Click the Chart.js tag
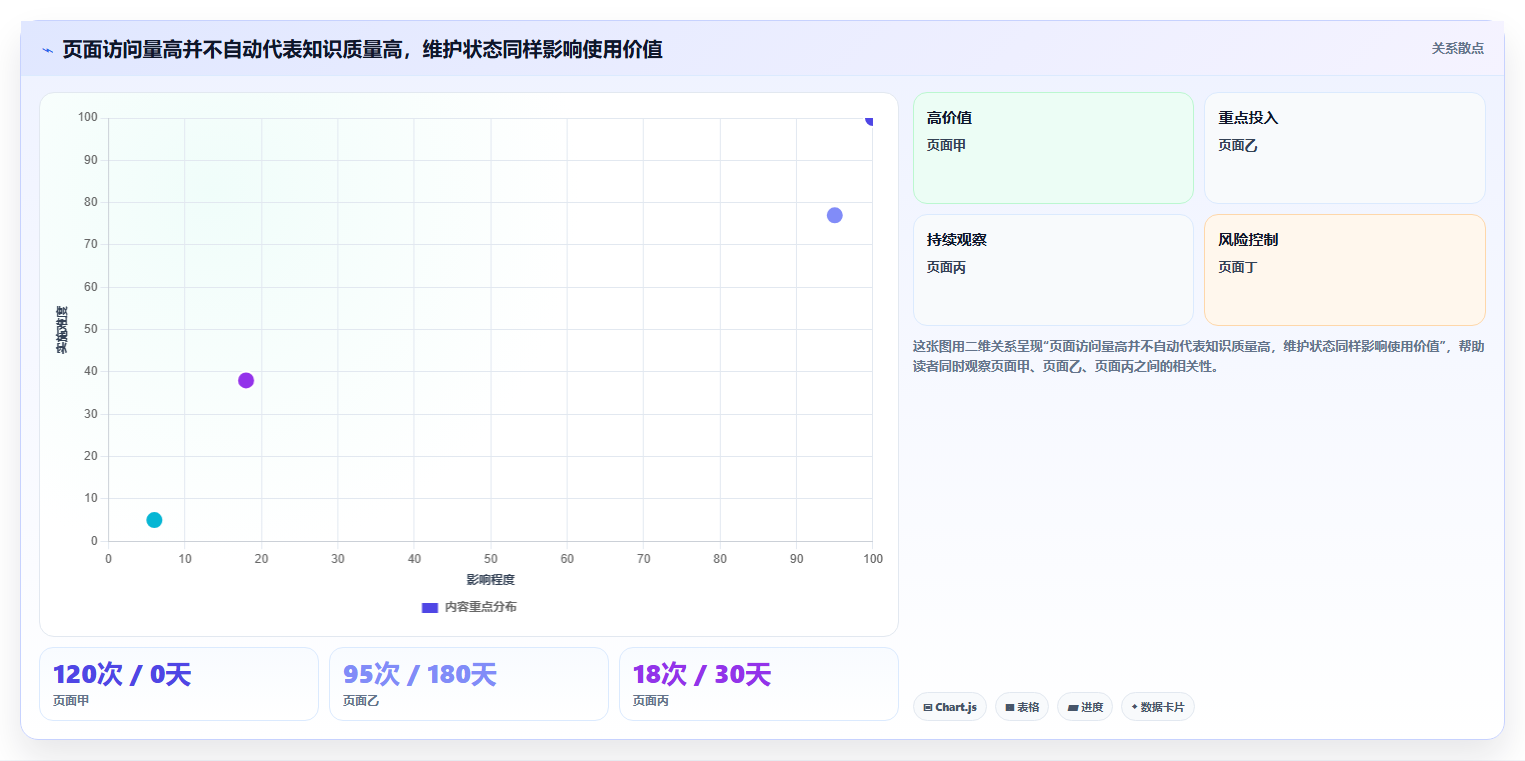This screenshot has width=1525, height=761. click(x=949, y=707)
